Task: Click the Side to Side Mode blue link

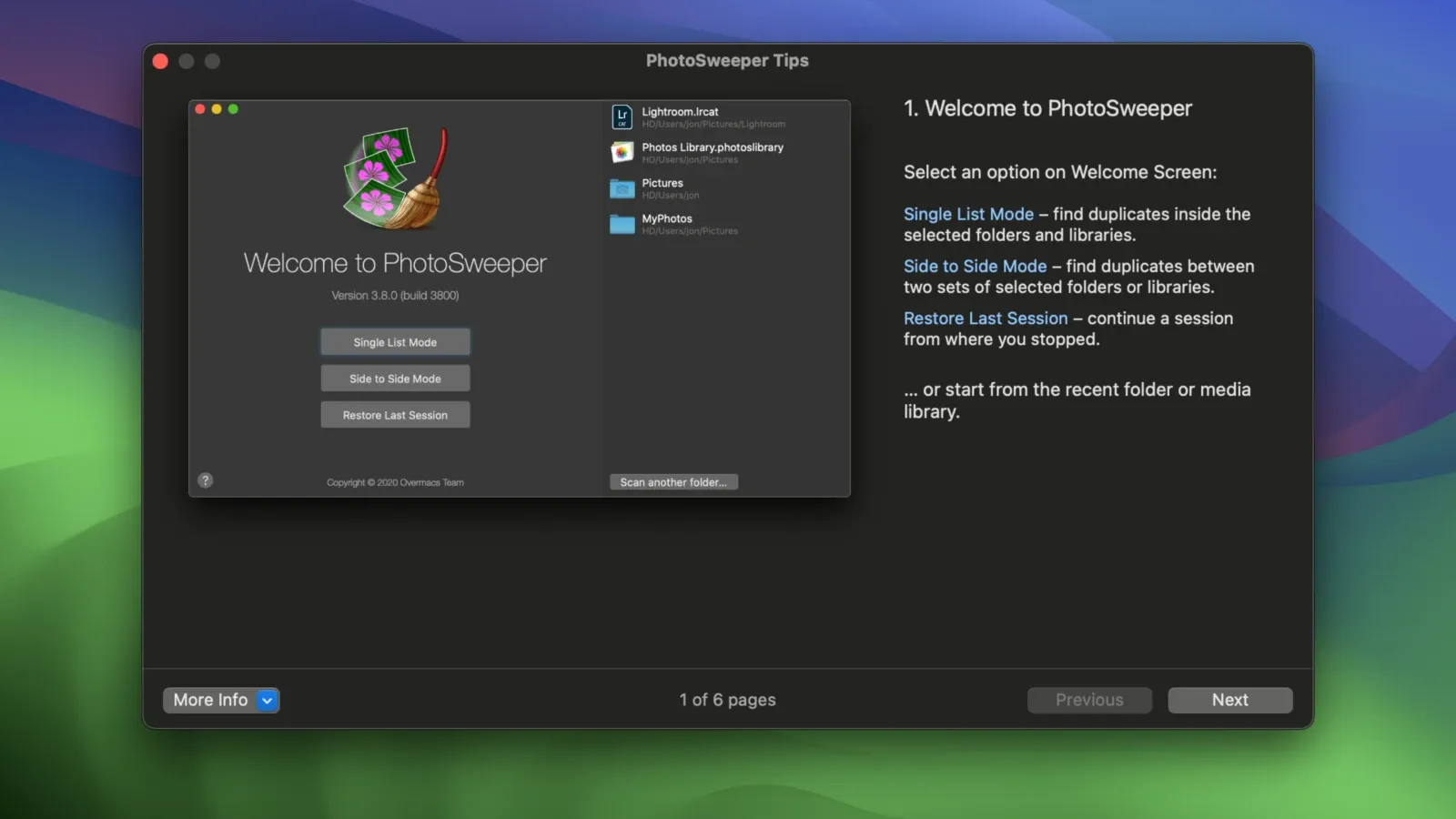Action: [x=975, y=266]
